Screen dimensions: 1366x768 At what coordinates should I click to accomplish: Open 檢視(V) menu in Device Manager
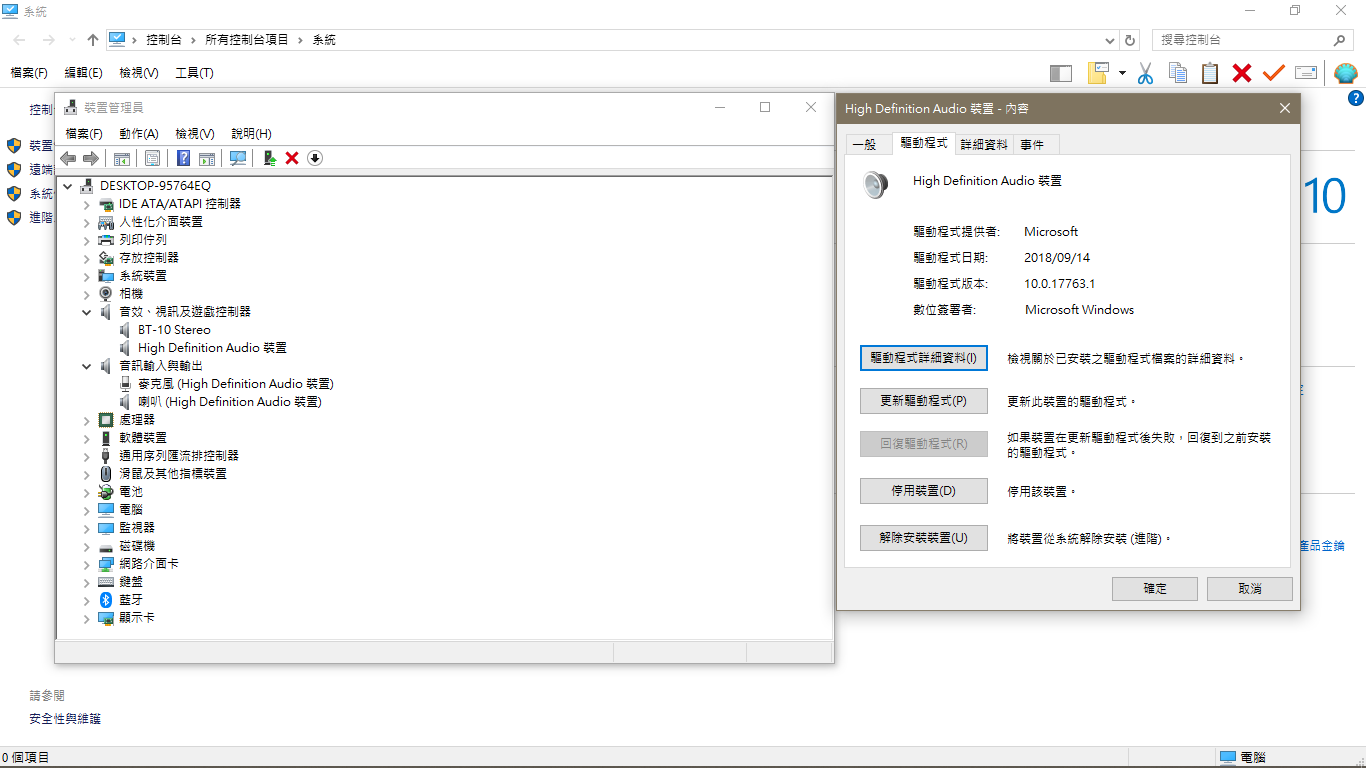click(195, 134)
